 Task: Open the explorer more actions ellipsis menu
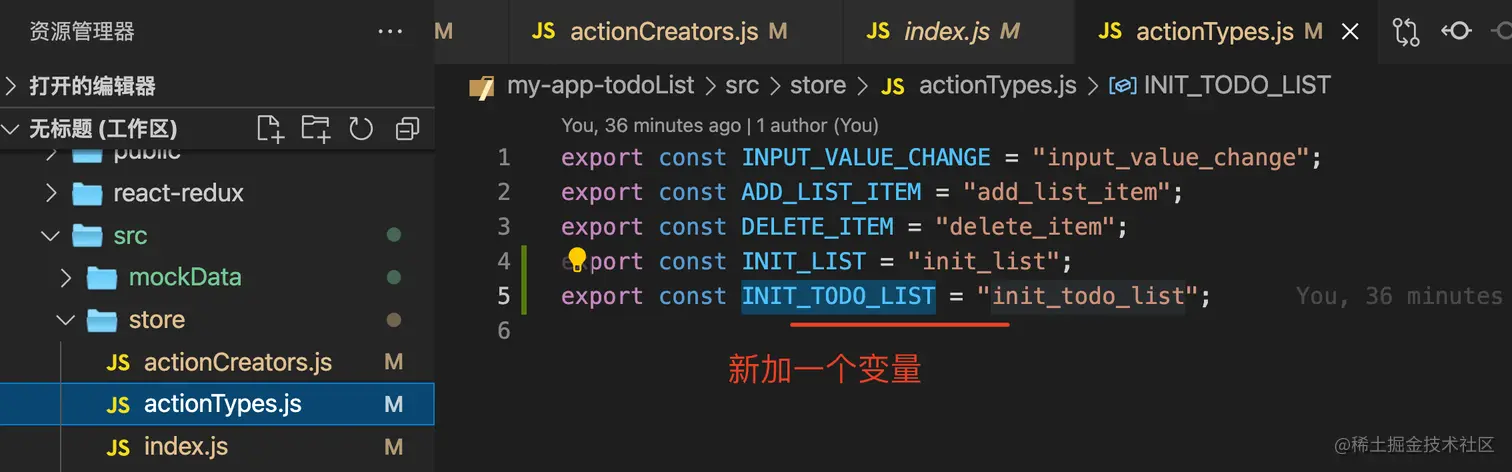(390, 32)
